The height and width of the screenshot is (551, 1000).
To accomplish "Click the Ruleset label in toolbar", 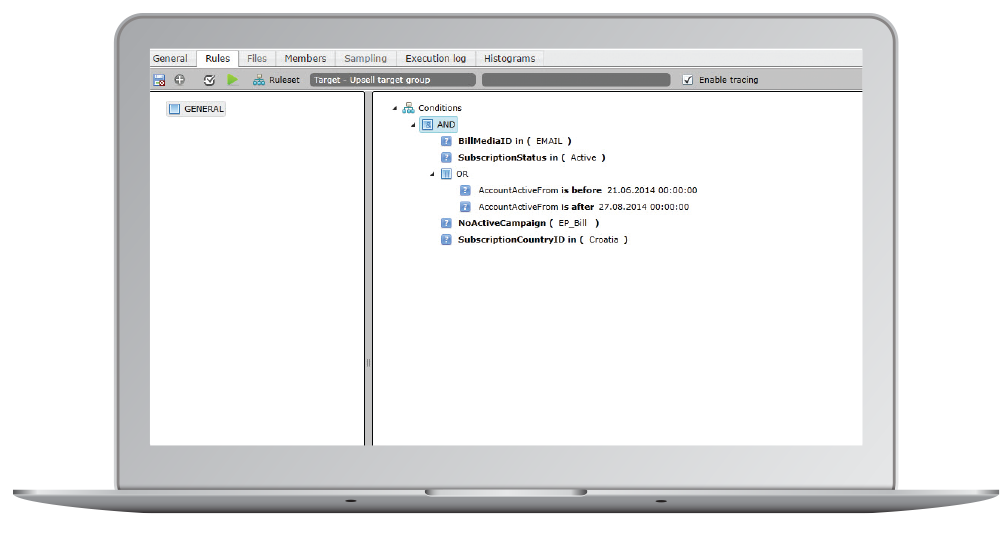I will point(284,80).
